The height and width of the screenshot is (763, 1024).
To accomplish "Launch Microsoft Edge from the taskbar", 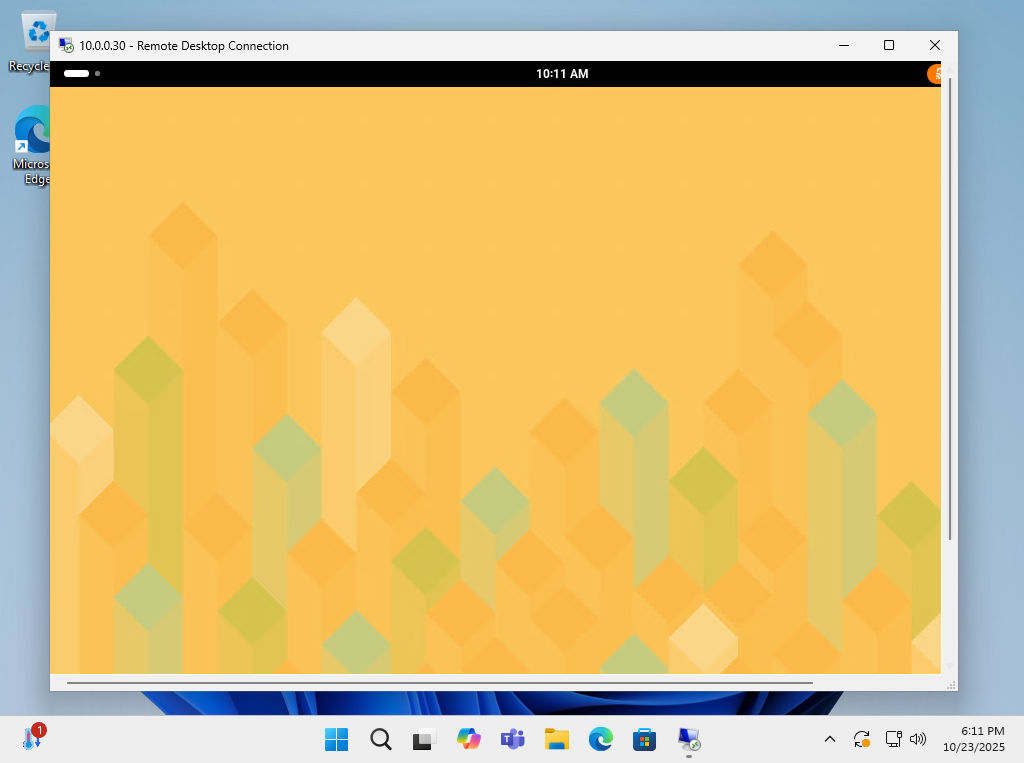I will point(600,739).
